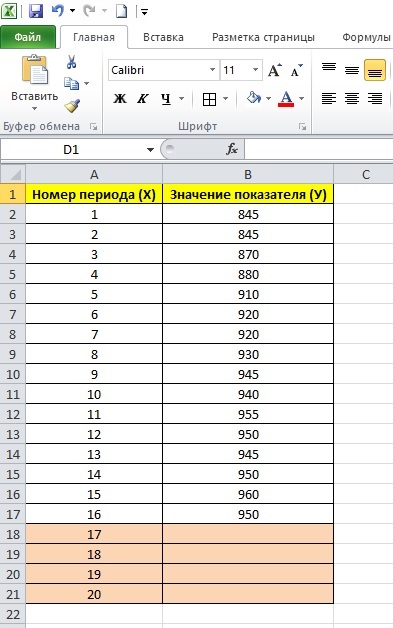Click the Redo arrow icon
Screen dimensions: 393x628
pos(89,11)
